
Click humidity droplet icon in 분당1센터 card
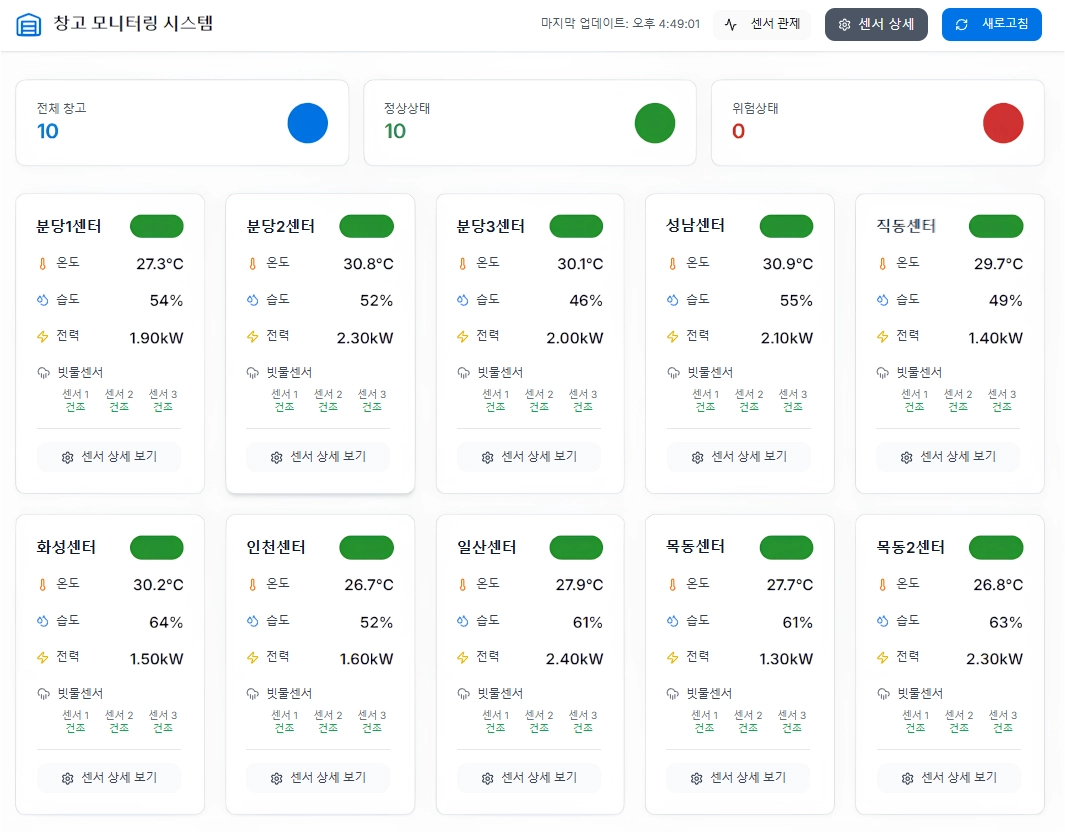click(x=43, y=300)
